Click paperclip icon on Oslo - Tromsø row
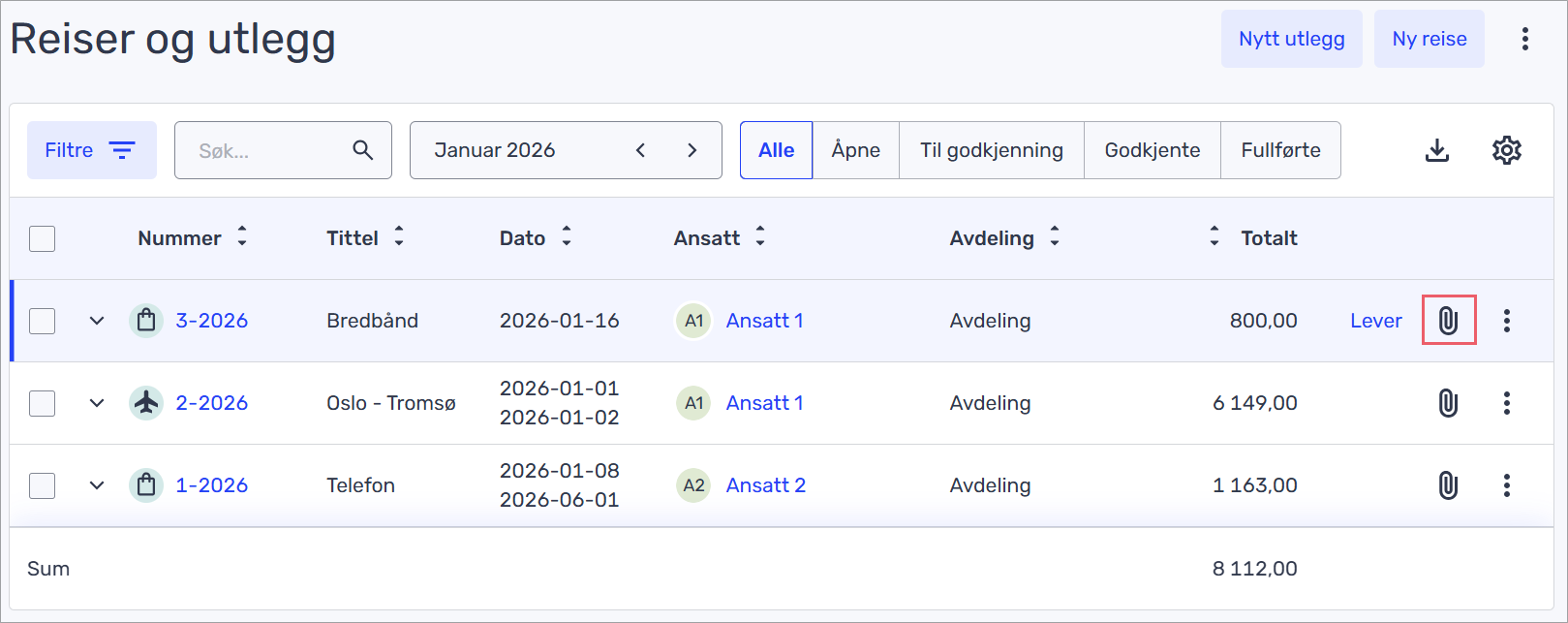The width and height of the screenshot is (1568, 623). pyautogui.click(x=1448, y=403)
